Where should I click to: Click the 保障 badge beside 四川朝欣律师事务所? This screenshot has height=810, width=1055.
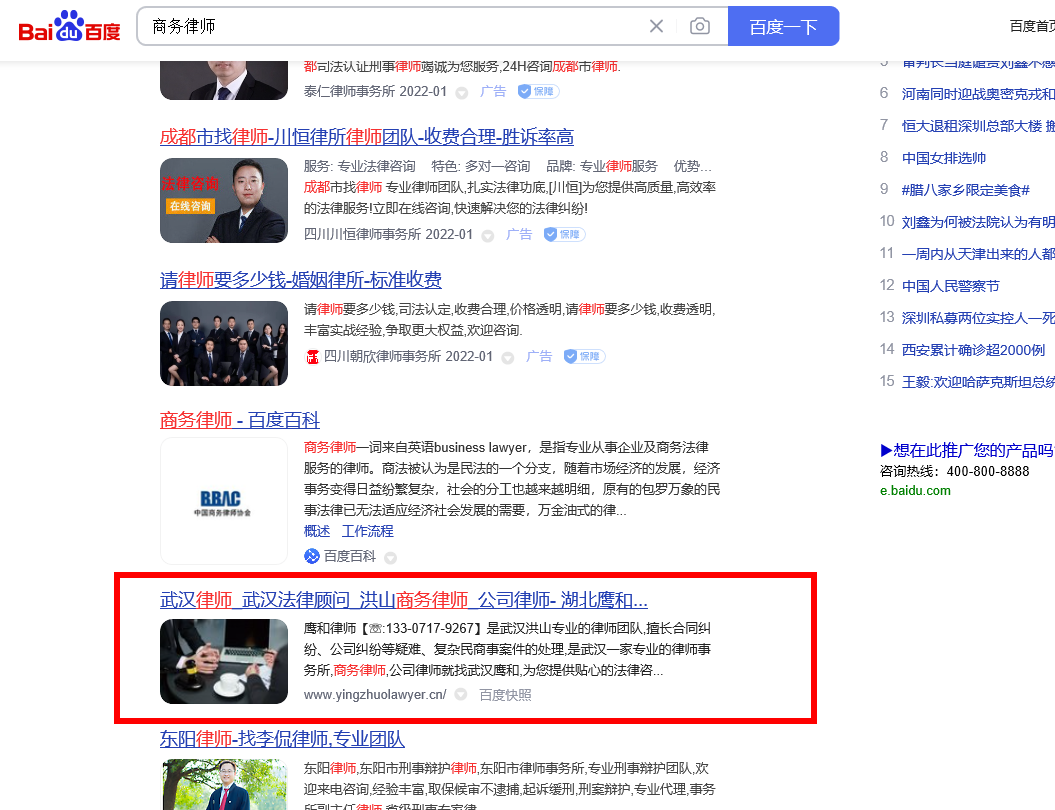pyautogui.click(x=583, y=356)
